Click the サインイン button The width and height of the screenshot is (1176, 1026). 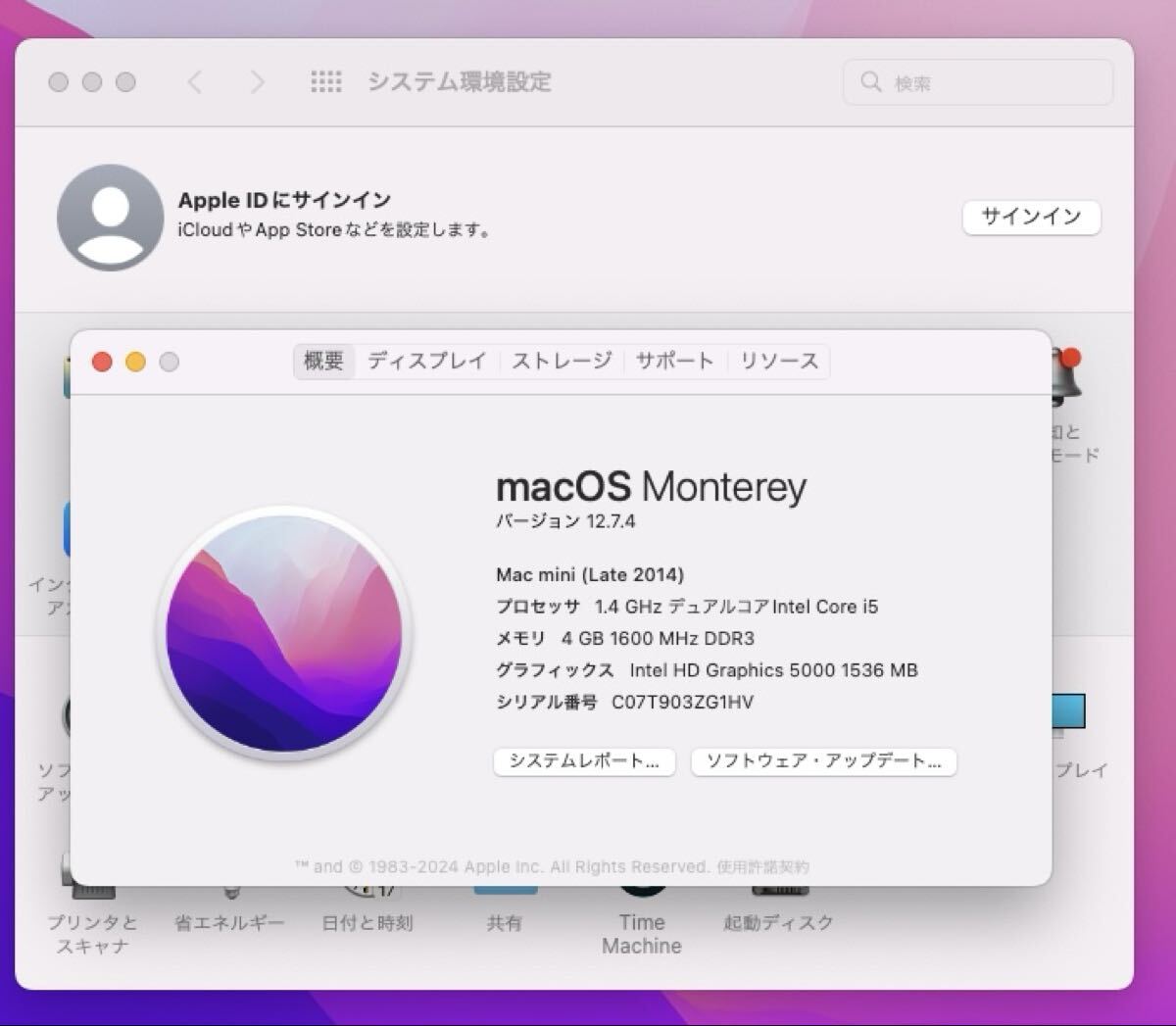(x=1031, y=217)
